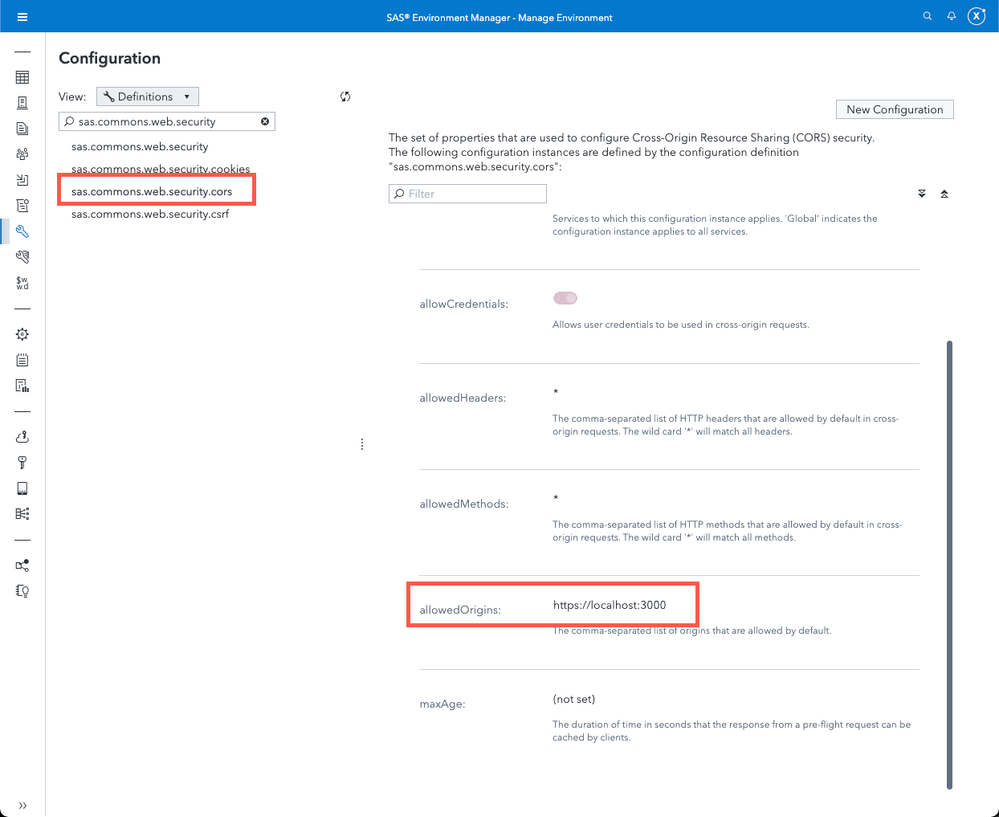Open the share nodes sidebar icon

point(22,565)
